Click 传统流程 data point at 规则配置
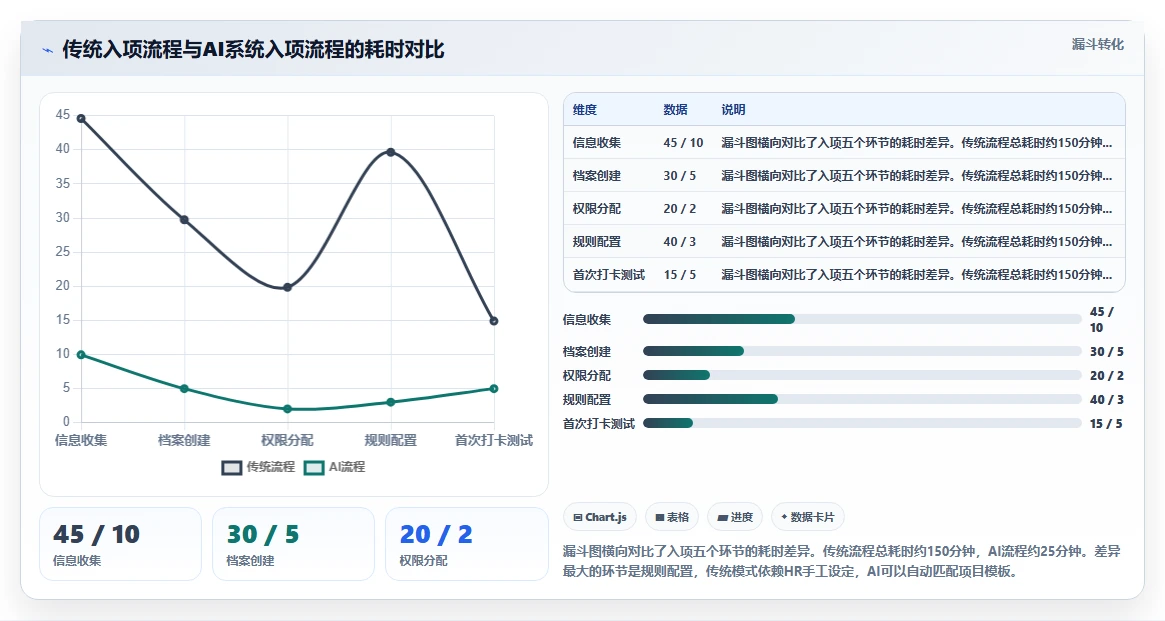1165x621 pixels. [391, 152]
